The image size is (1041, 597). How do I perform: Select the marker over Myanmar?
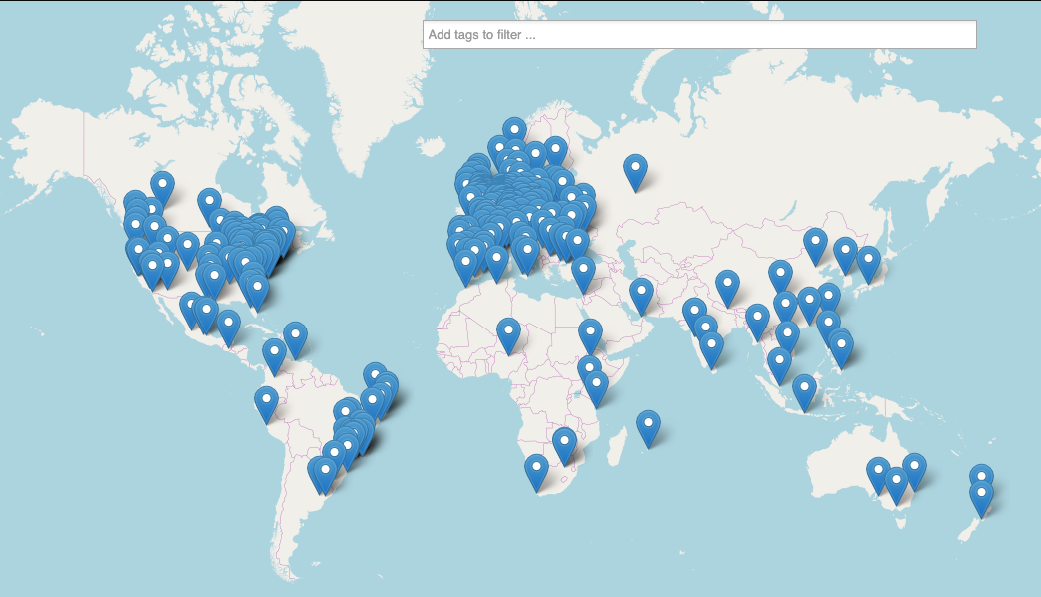tap(758, 322)
